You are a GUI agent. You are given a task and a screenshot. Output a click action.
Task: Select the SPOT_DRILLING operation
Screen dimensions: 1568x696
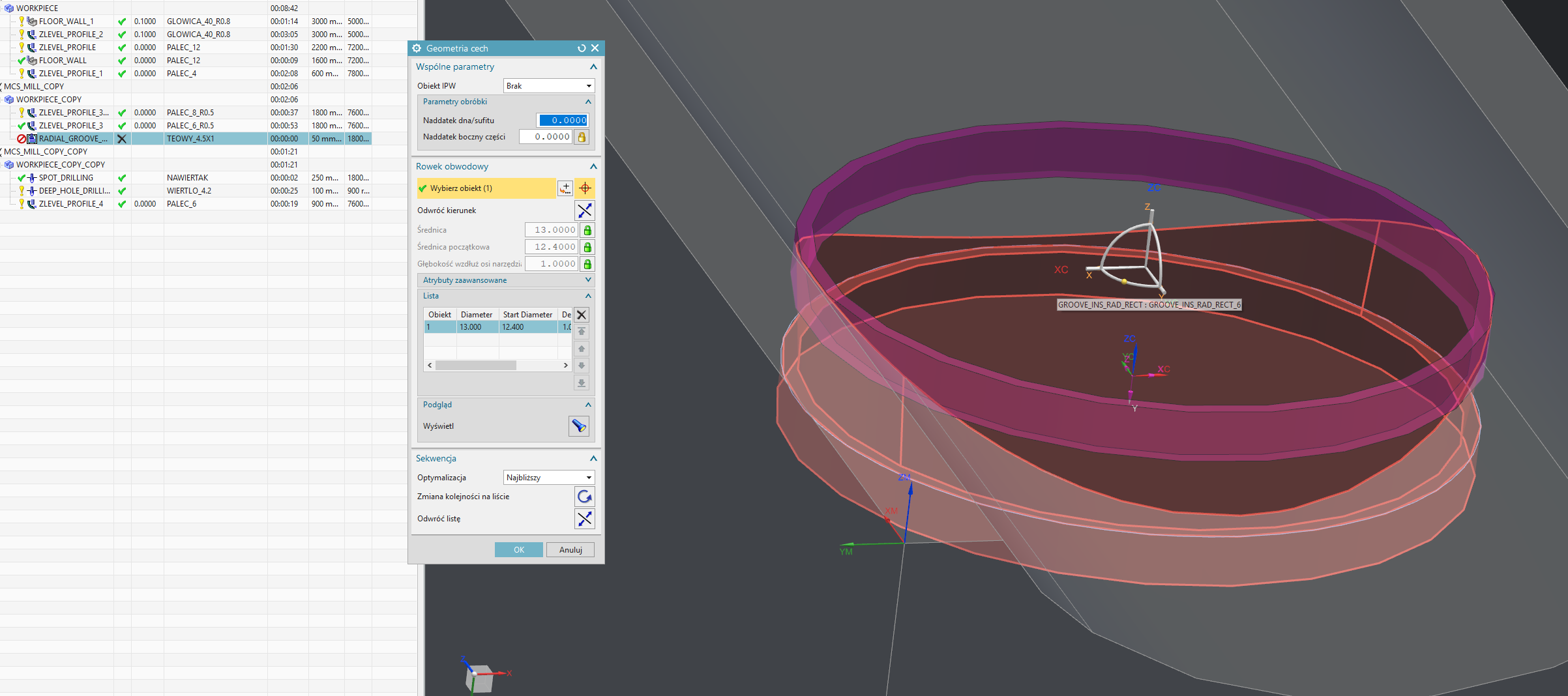(x=66, y=178)
